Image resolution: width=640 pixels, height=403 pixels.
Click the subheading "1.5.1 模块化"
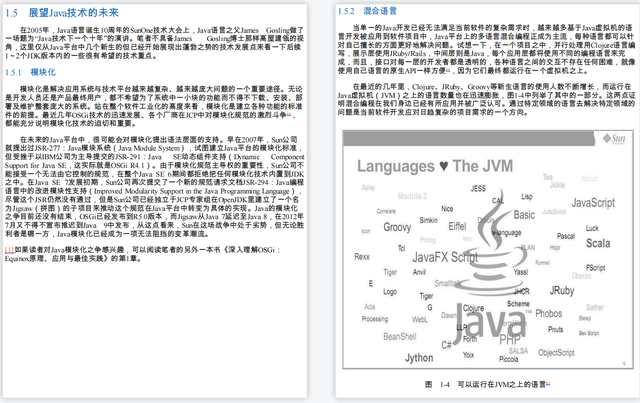(x=30, y=72)
